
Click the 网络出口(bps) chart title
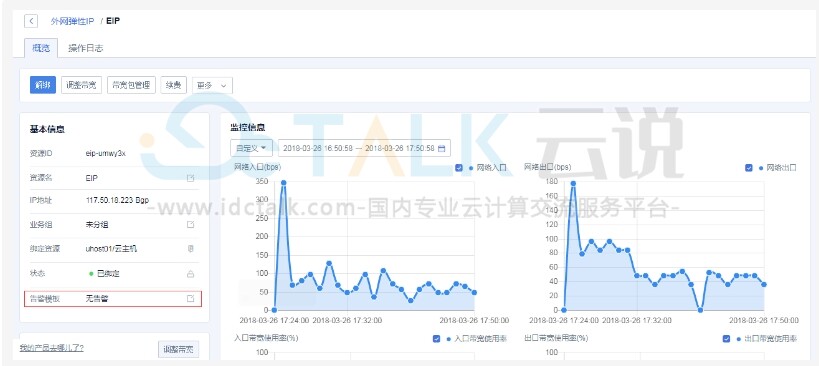coord(547,167)
